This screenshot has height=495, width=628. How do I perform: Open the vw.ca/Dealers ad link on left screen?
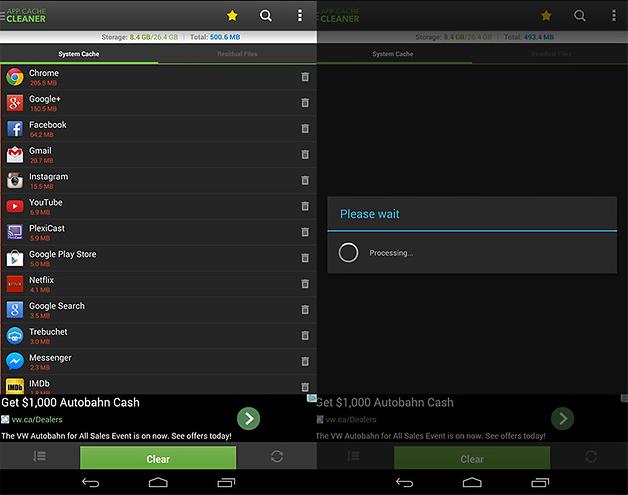[x=37, y=419]
